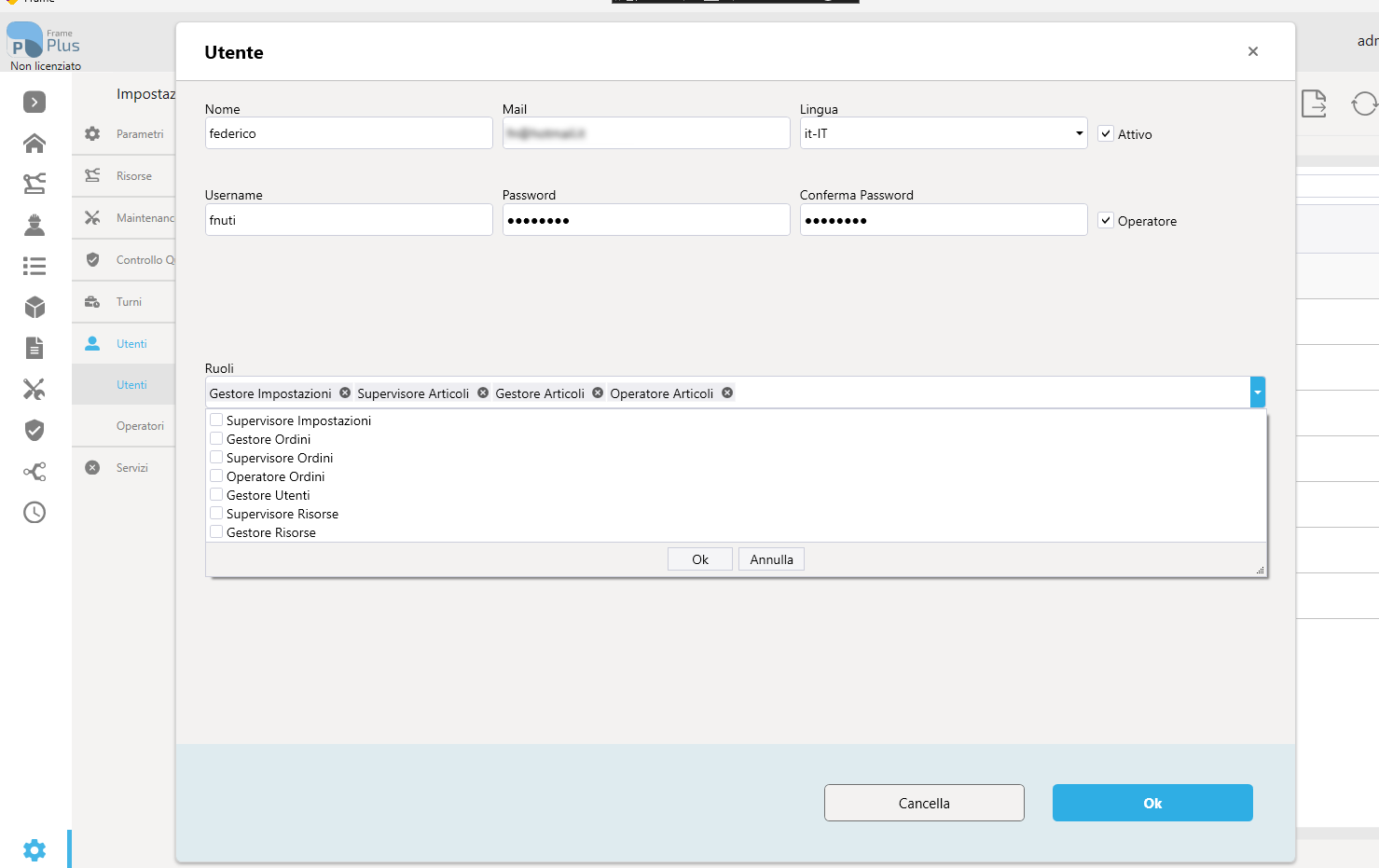This screenshot has width=1379, height=868.
Task: Uncheck the Operatore checkbox
Action: tap(1106, 220)
